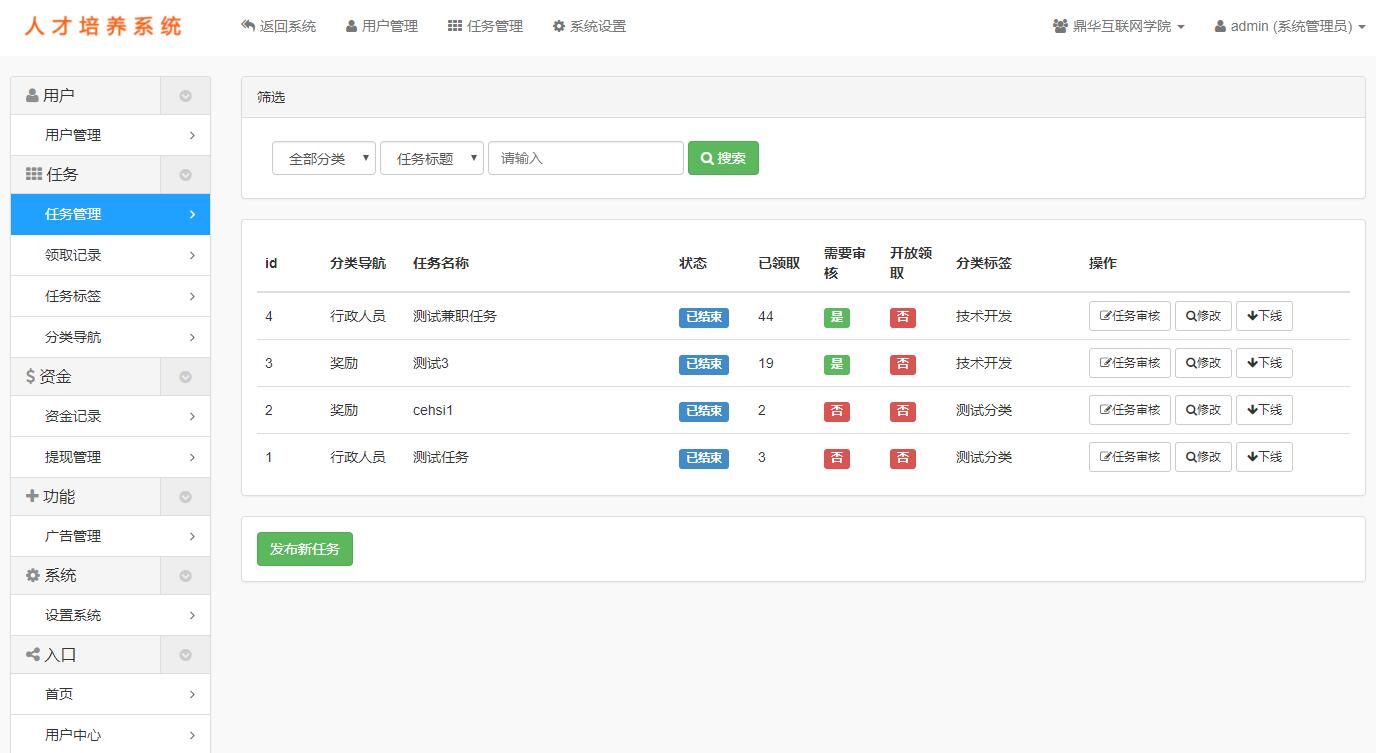
Task: Select 任务管理 in the sidebar
Action: 110,214
